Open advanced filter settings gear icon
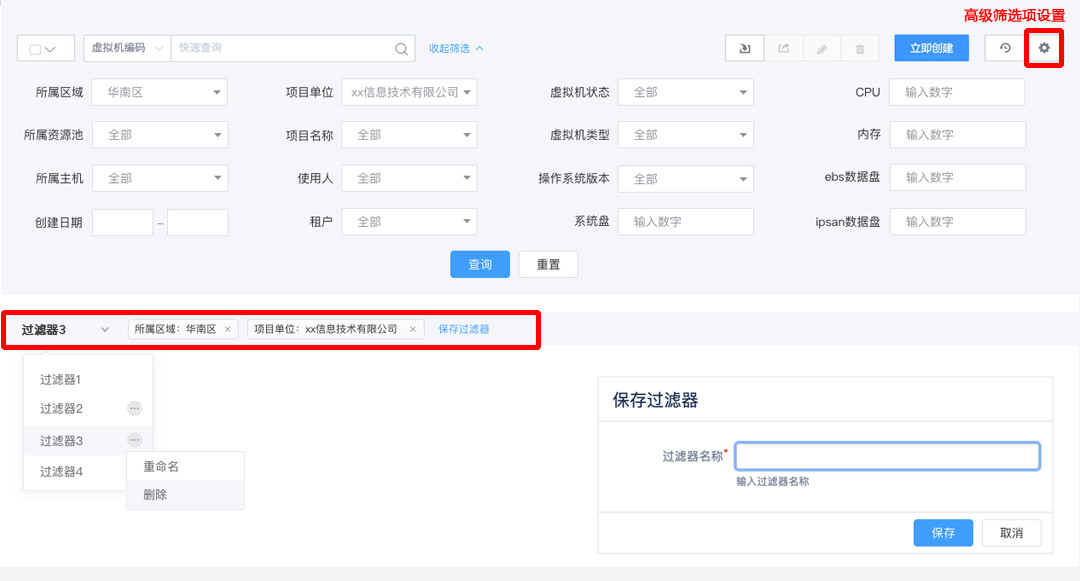Screen dimensions: 1080x581 [x=1044, y=48]
